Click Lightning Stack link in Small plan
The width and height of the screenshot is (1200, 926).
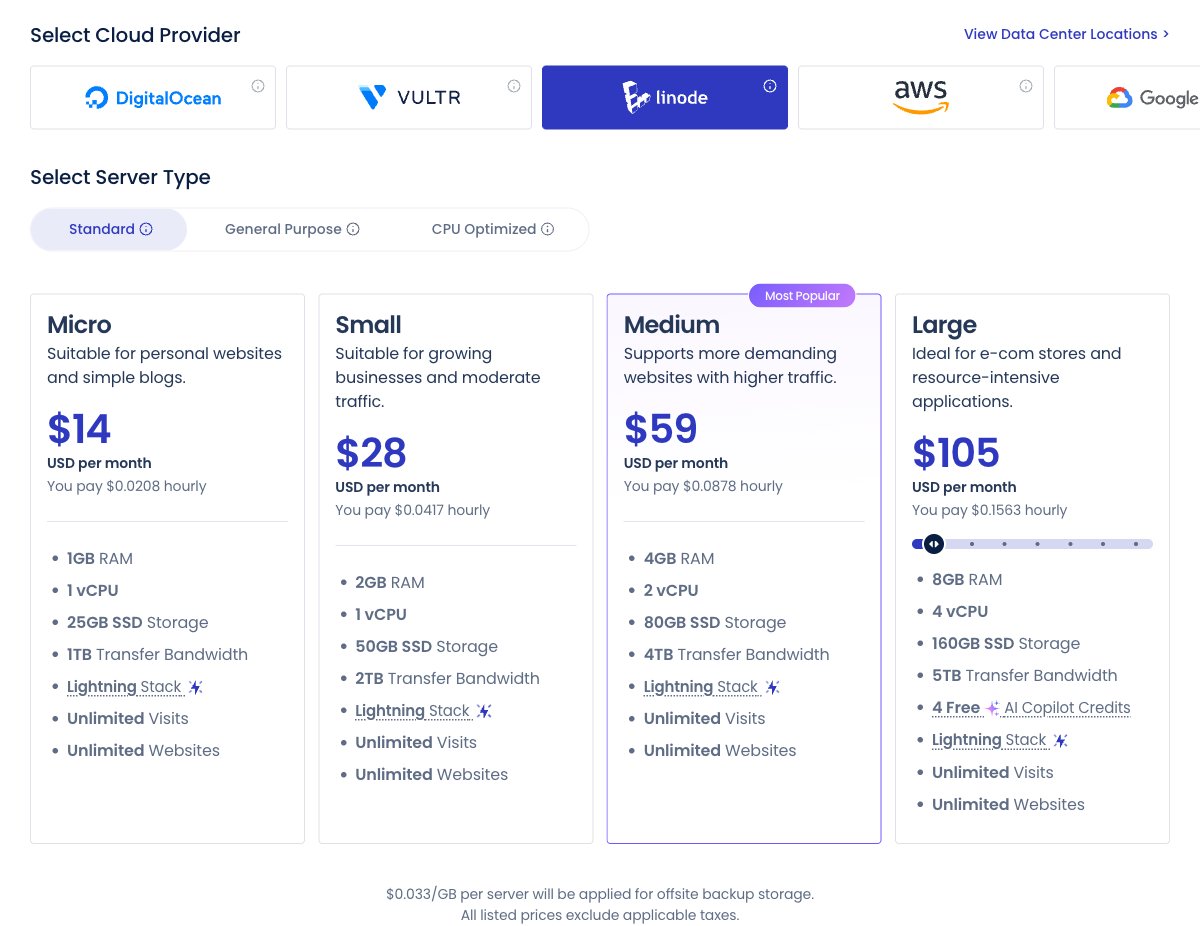tap(412, 711)
